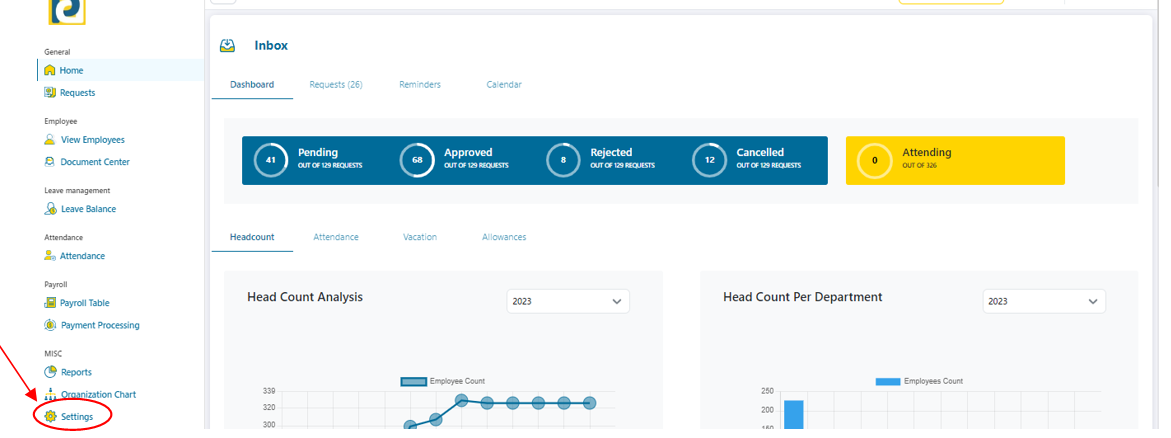
Task: Switch to the Requests (26) tab
Action: (336, 85)
